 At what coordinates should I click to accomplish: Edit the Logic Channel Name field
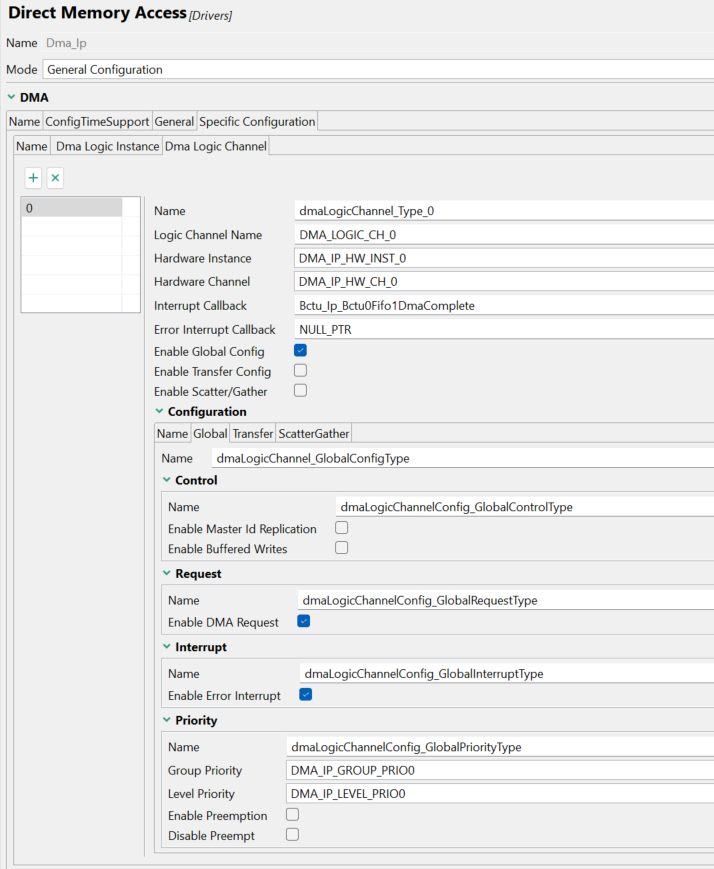click(503, 234)
